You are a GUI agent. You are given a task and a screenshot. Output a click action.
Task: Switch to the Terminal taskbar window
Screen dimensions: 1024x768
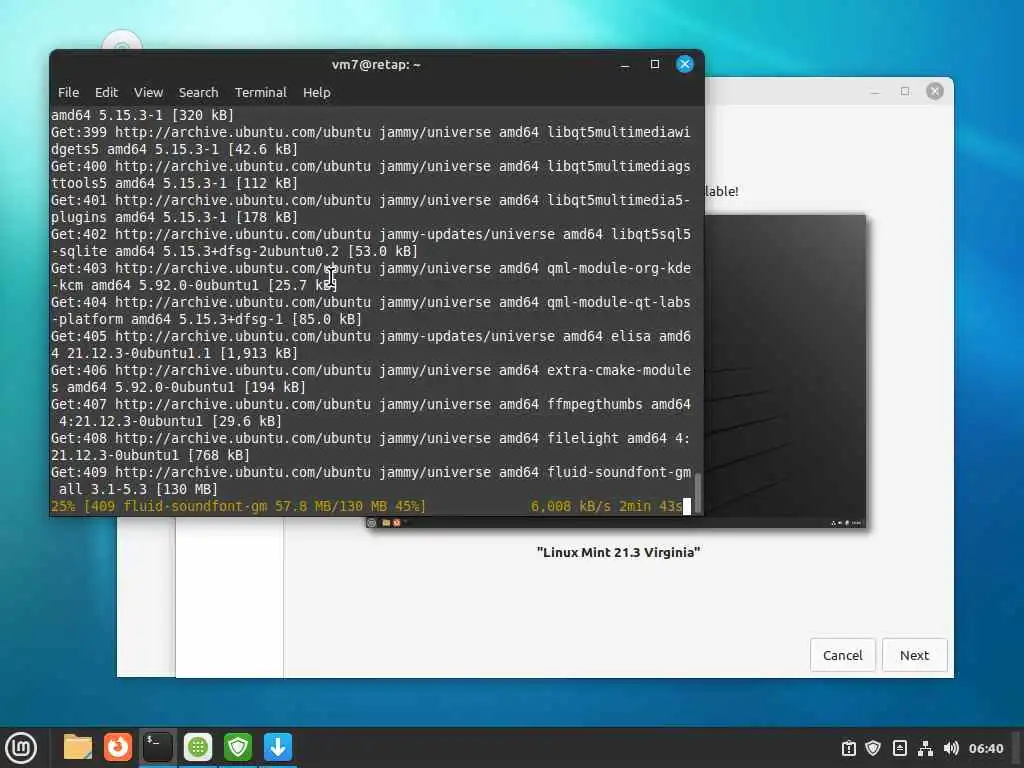tap(158, 747)
